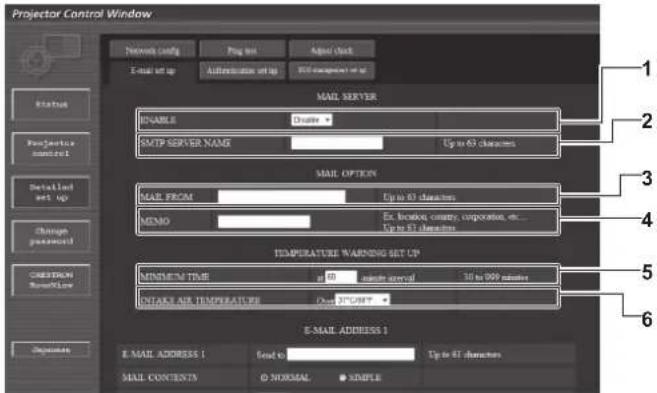This screenshot has height=393, width=657.
Task: Switch to the Authentication set up tab
Action: coord(242,70)
